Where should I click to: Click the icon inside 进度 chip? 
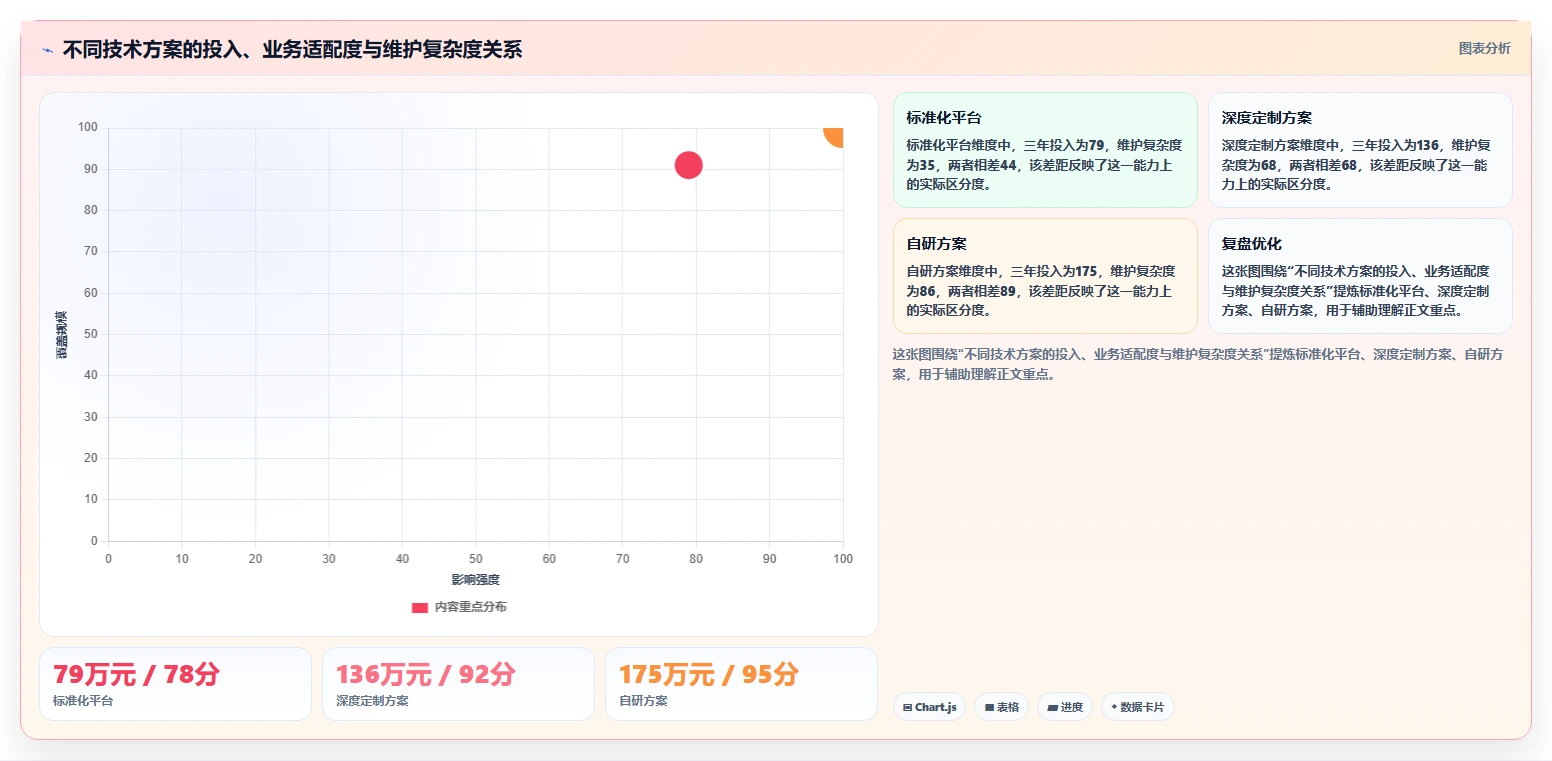1052,707
